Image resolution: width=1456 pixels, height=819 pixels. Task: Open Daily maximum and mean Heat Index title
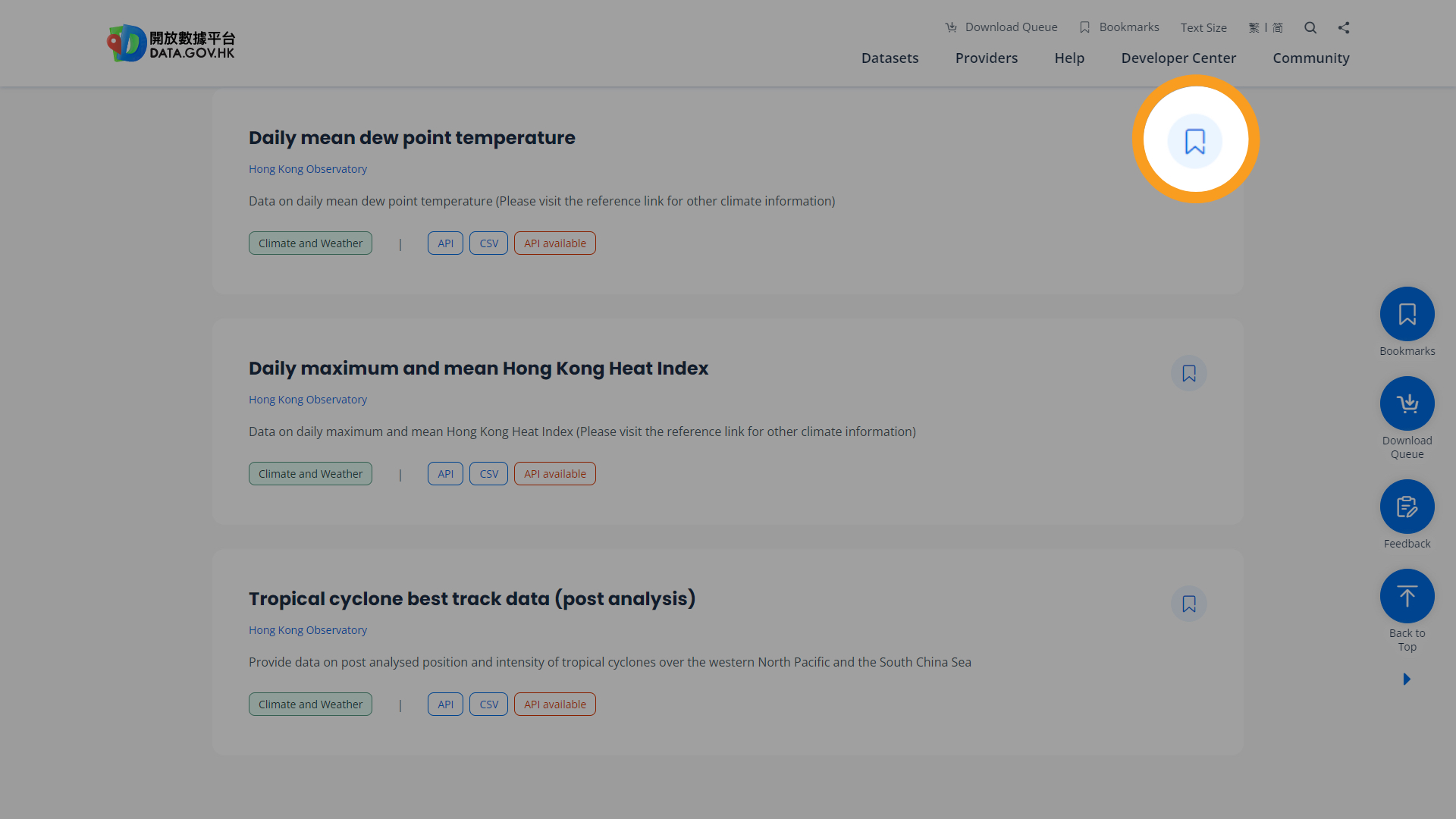[479, 369]
